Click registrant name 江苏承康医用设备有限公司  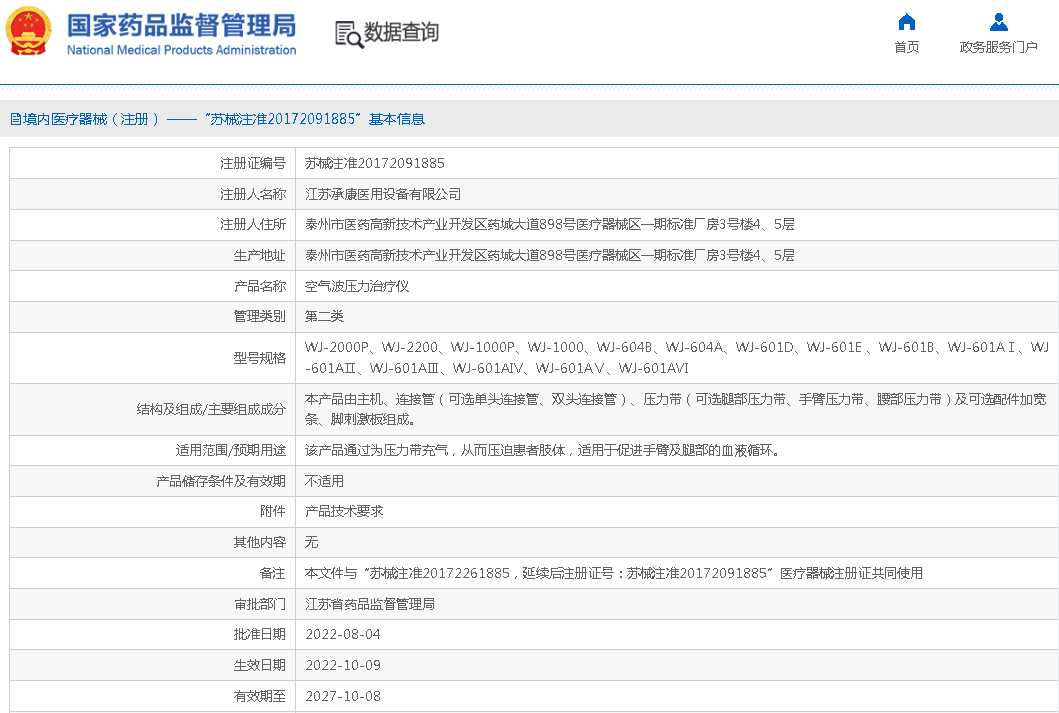pos(382,194)
